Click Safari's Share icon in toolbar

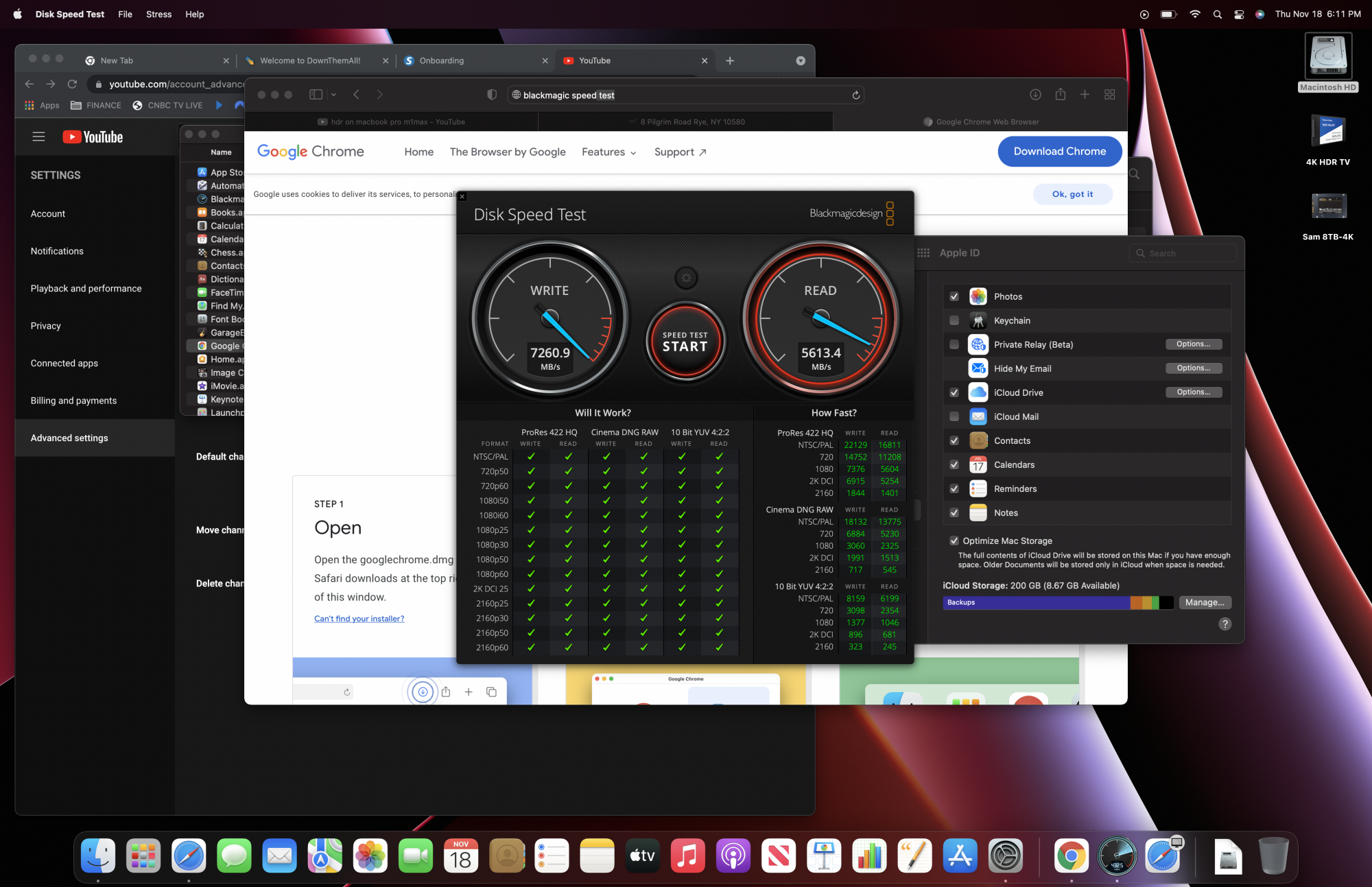coord(1060,95)
